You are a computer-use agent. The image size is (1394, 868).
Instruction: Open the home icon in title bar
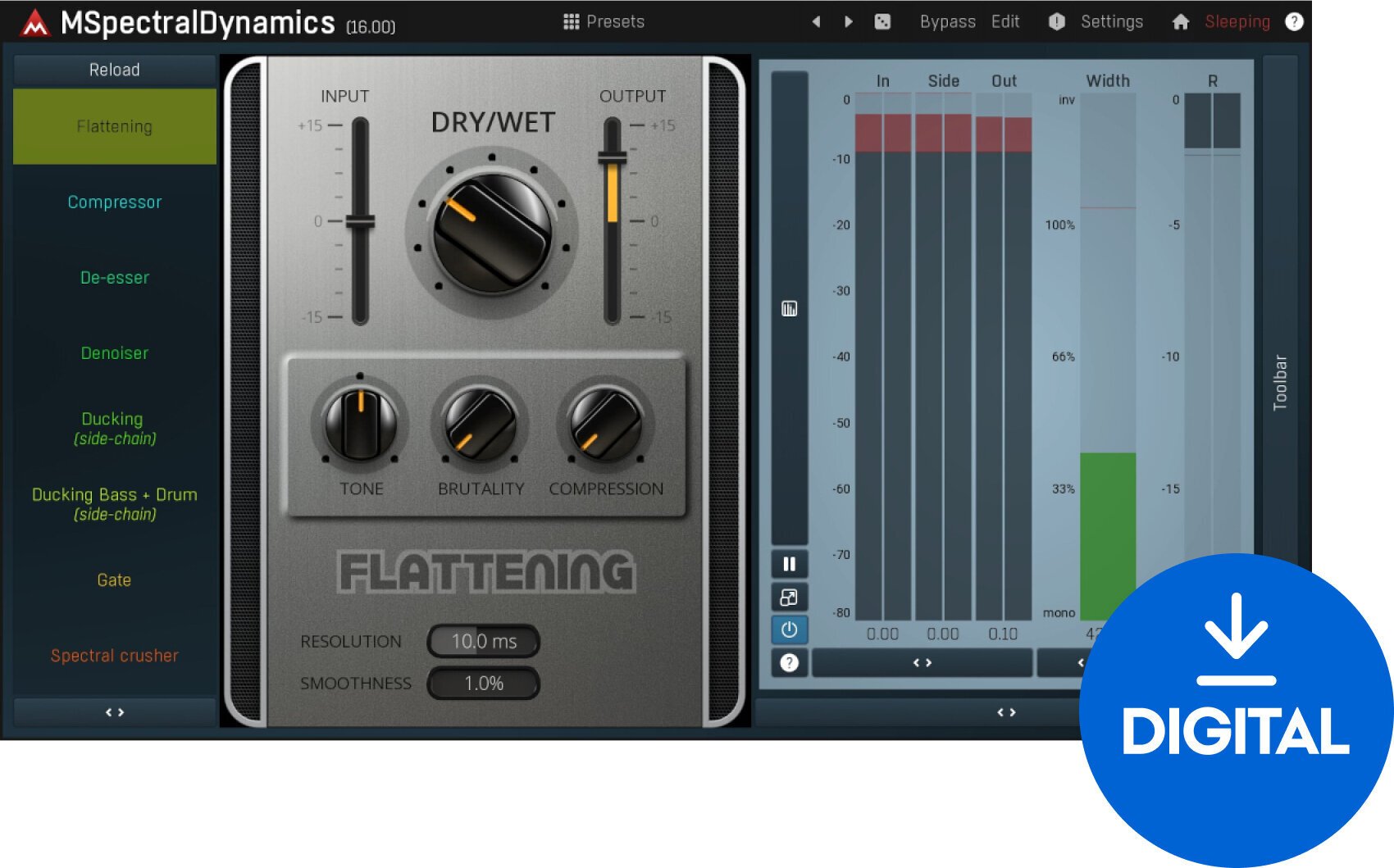tap(1180, 22)
